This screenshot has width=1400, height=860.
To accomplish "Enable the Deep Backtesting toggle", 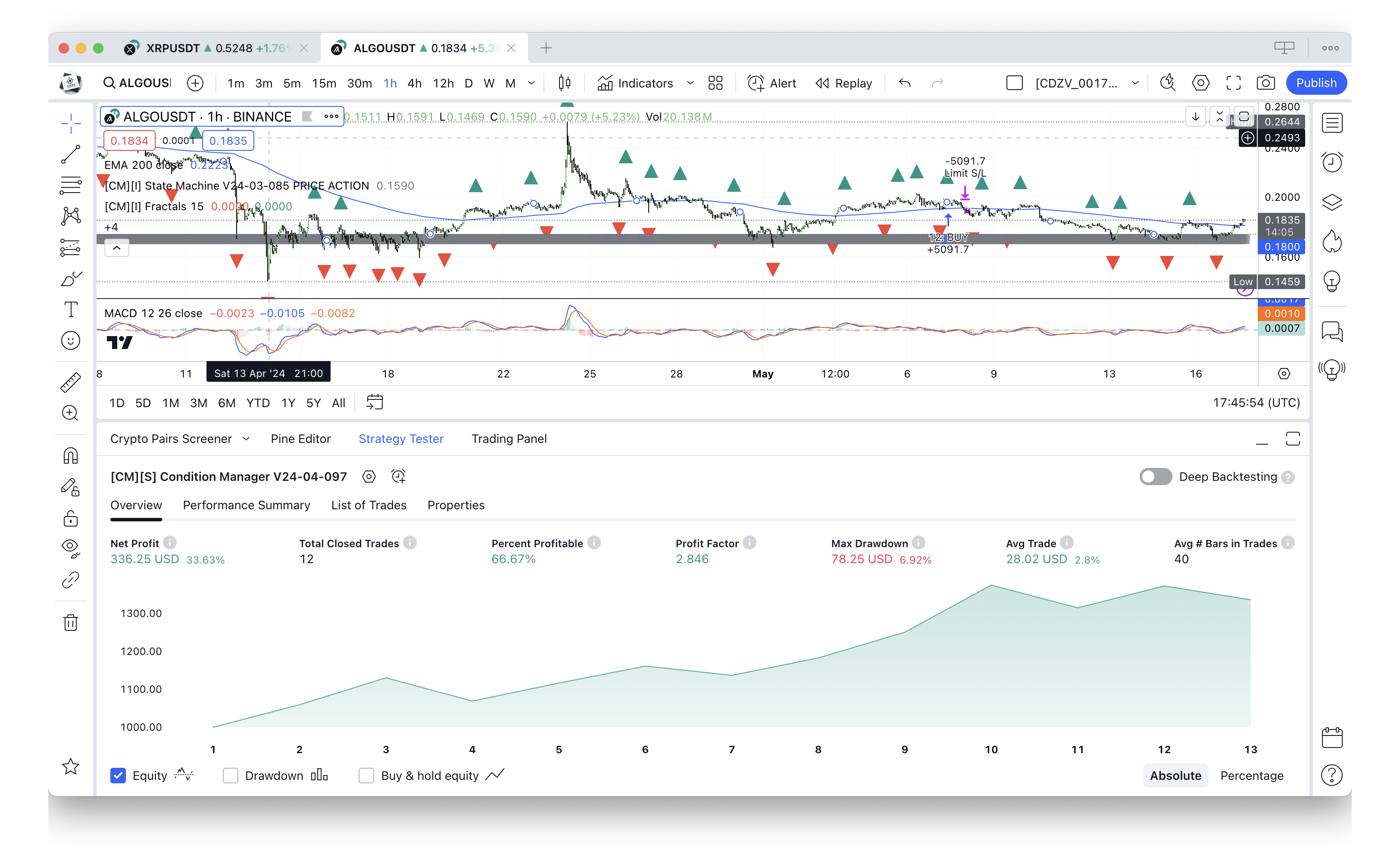I will coord(1155,477).
